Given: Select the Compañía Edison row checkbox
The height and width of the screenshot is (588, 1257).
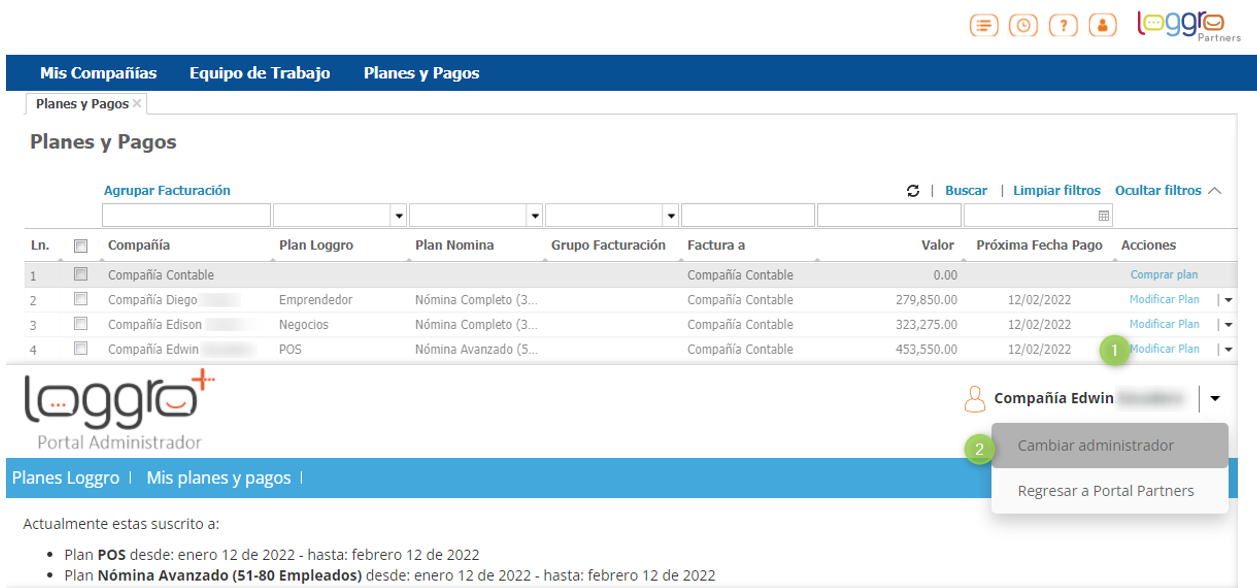Looking at the screenshot, I should (x=81, y=324).
